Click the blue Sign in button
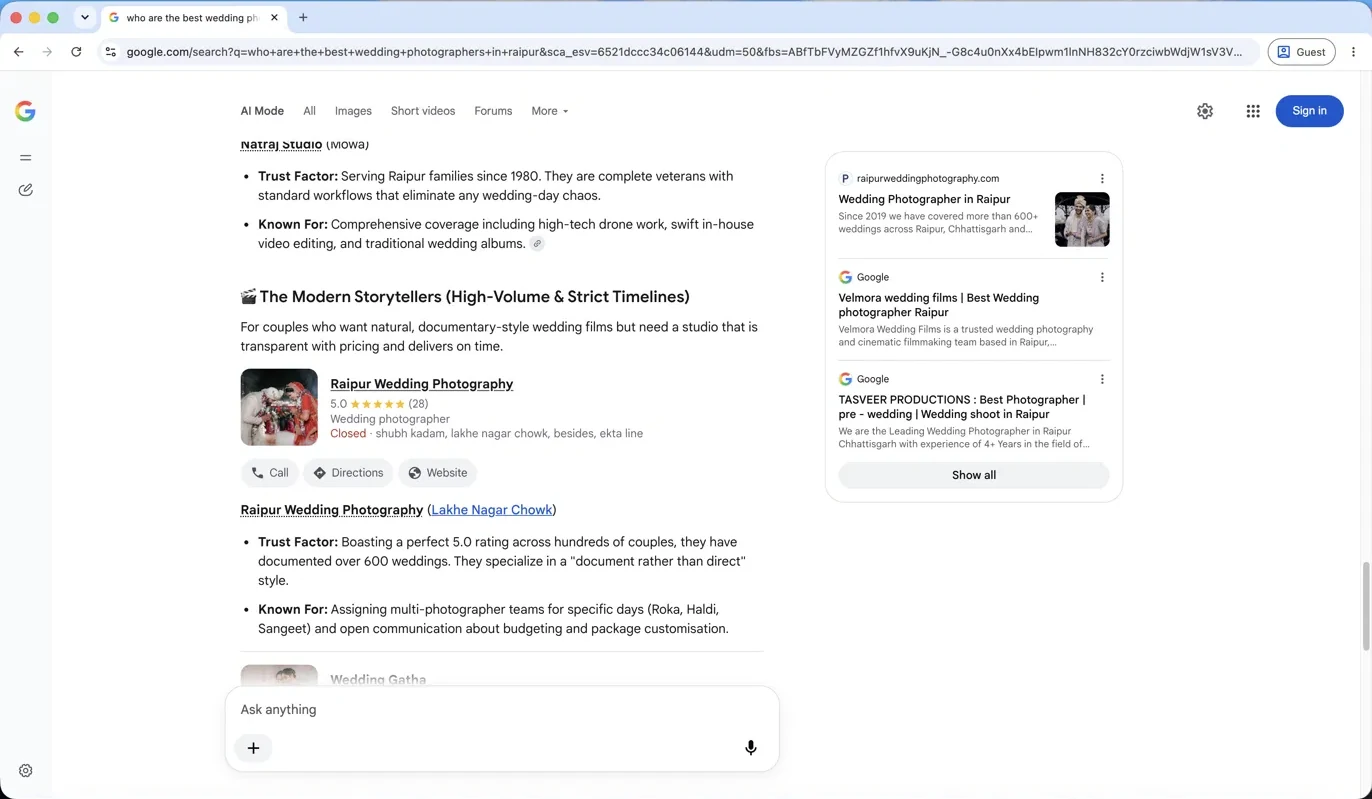The image size is (1372, 799). click(x=1309, y=111)
